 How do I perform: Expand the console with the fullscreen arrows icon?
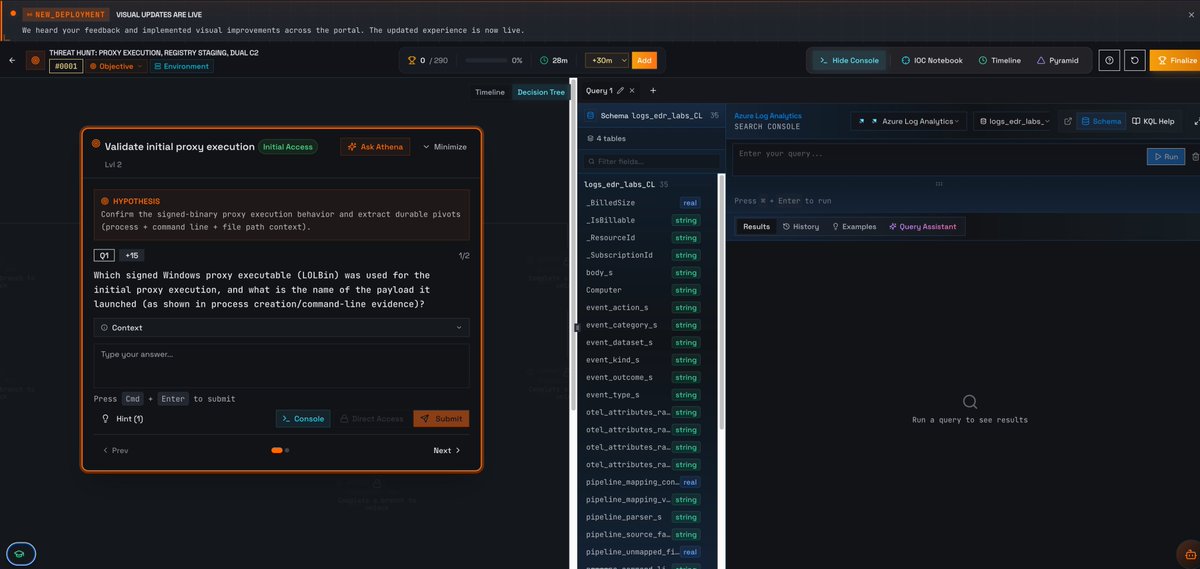(x=1196, y=121)
